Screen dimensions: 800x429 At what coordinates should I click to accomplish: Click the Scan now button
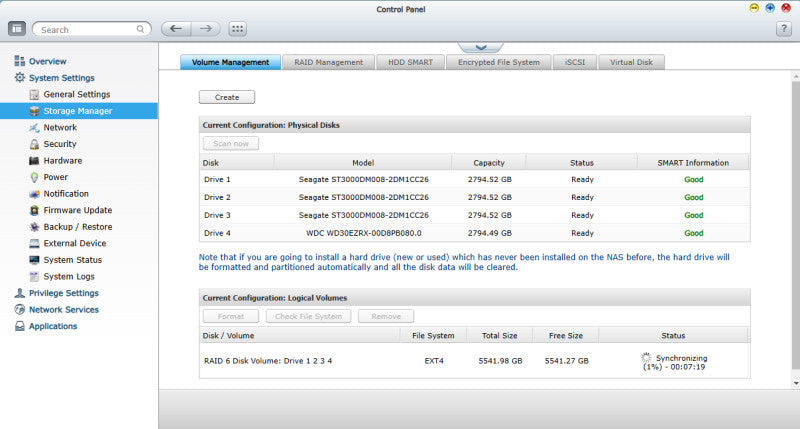click(231, 144)
